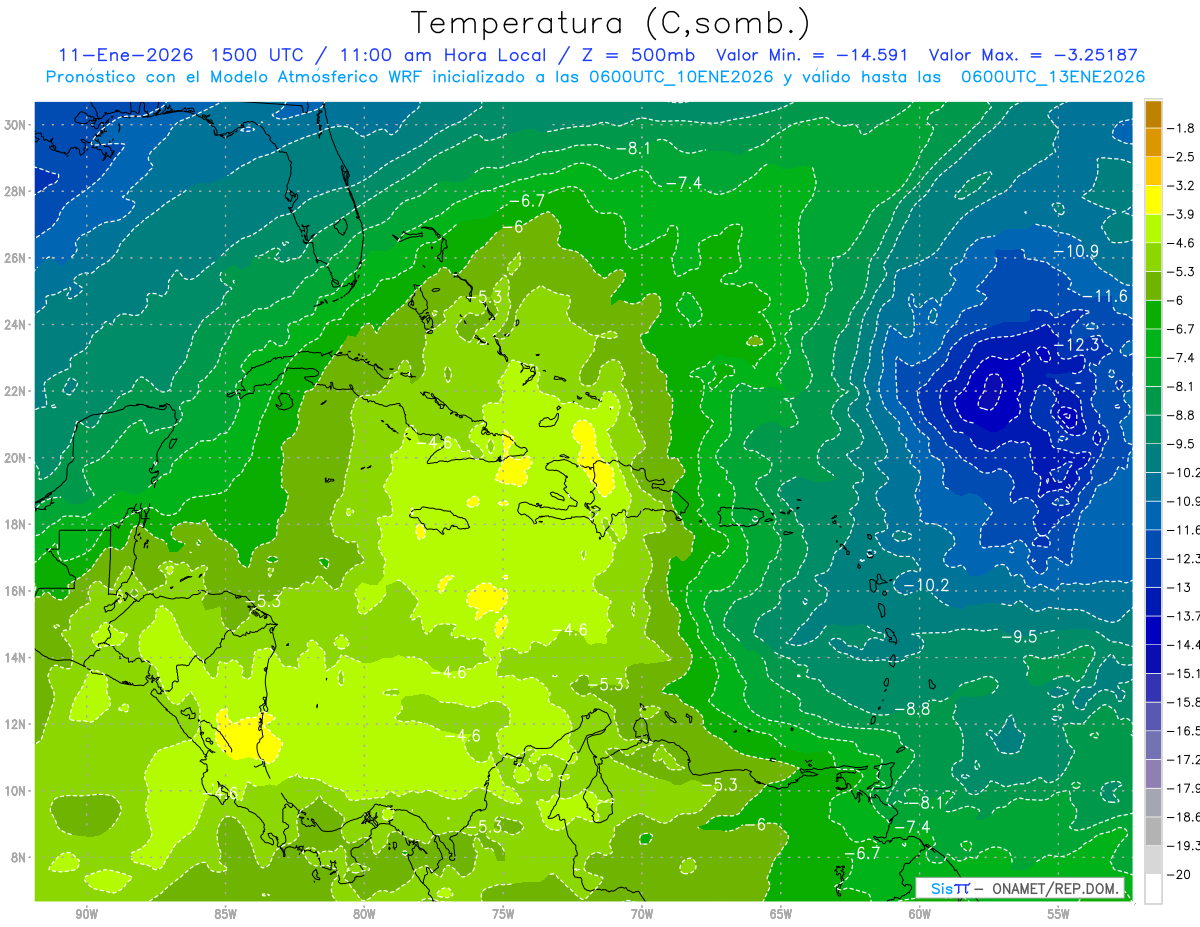
Task: Click valid-until time '0600UTC_13ENE2026'
Action: pos(1052,77)
